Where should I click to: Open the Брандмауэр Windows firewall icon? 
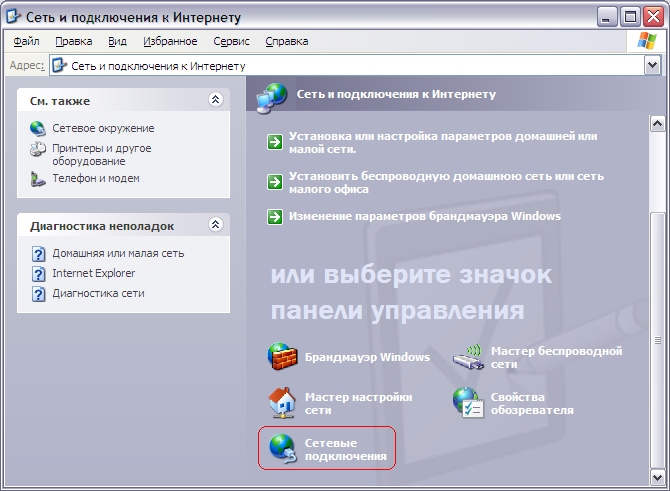pos(282,356)
